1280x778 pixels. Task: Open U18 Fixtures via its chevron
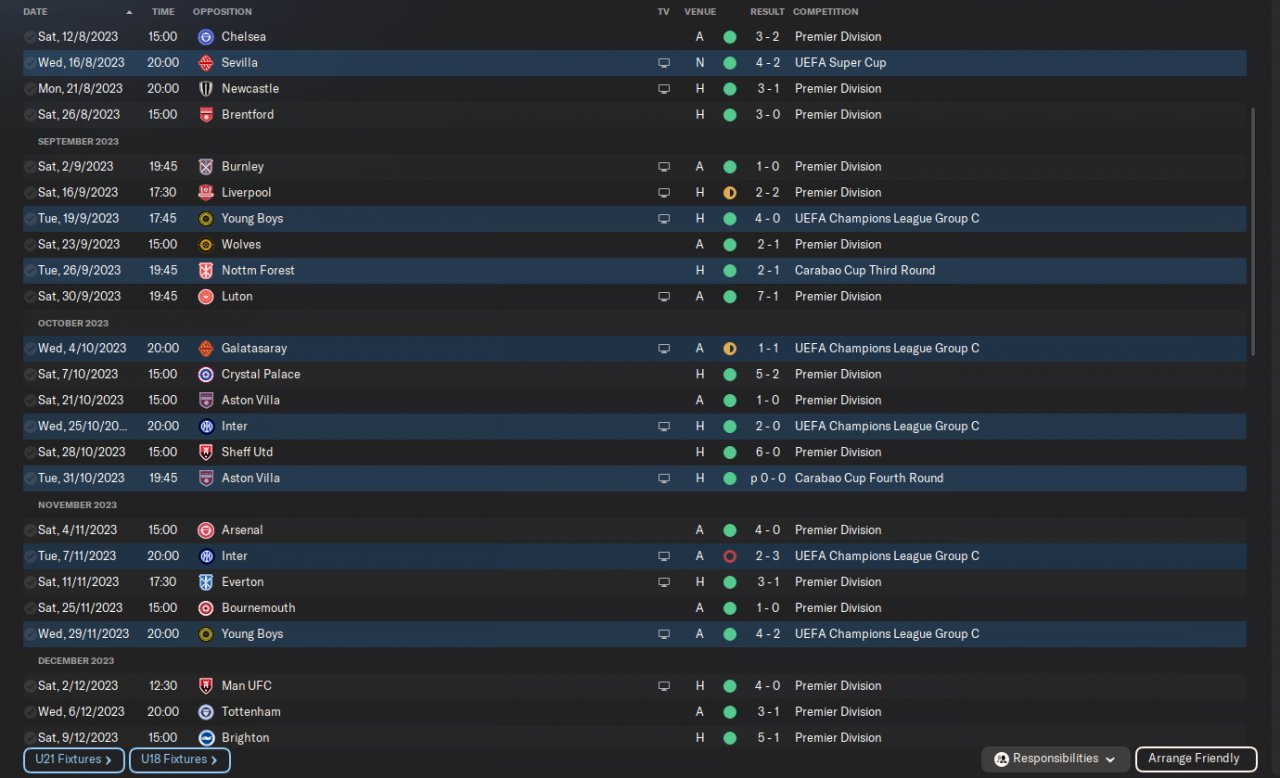click(x=214, y=760)
